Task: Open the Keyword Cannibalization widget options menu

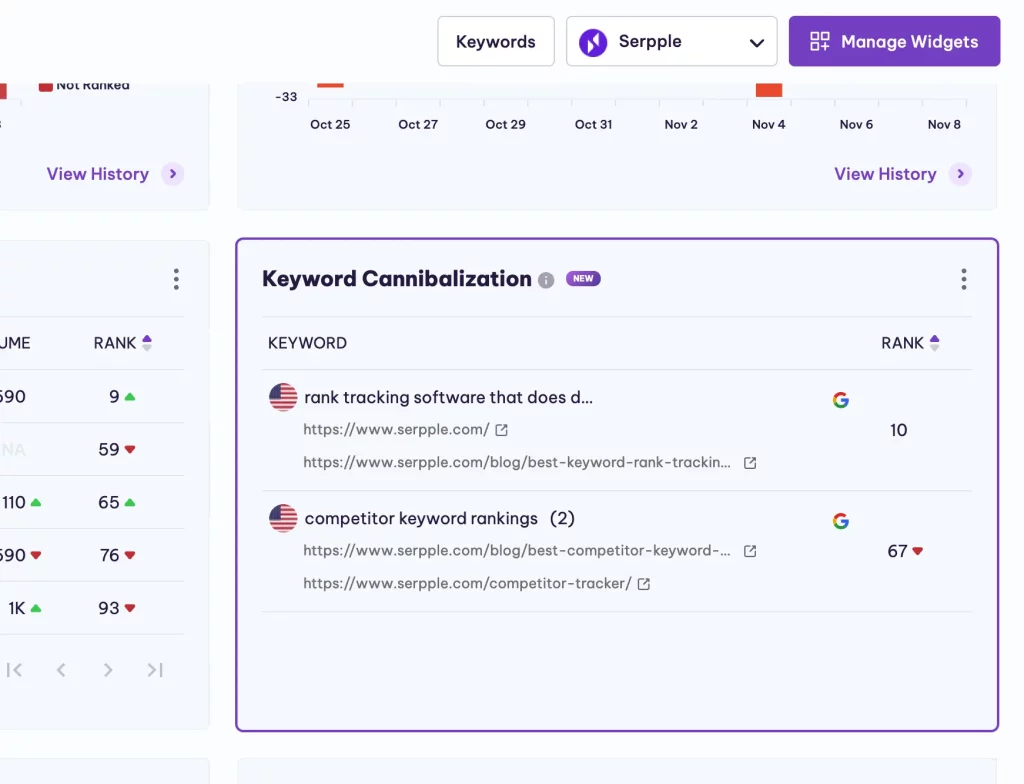Action: [x=963, y=279]
